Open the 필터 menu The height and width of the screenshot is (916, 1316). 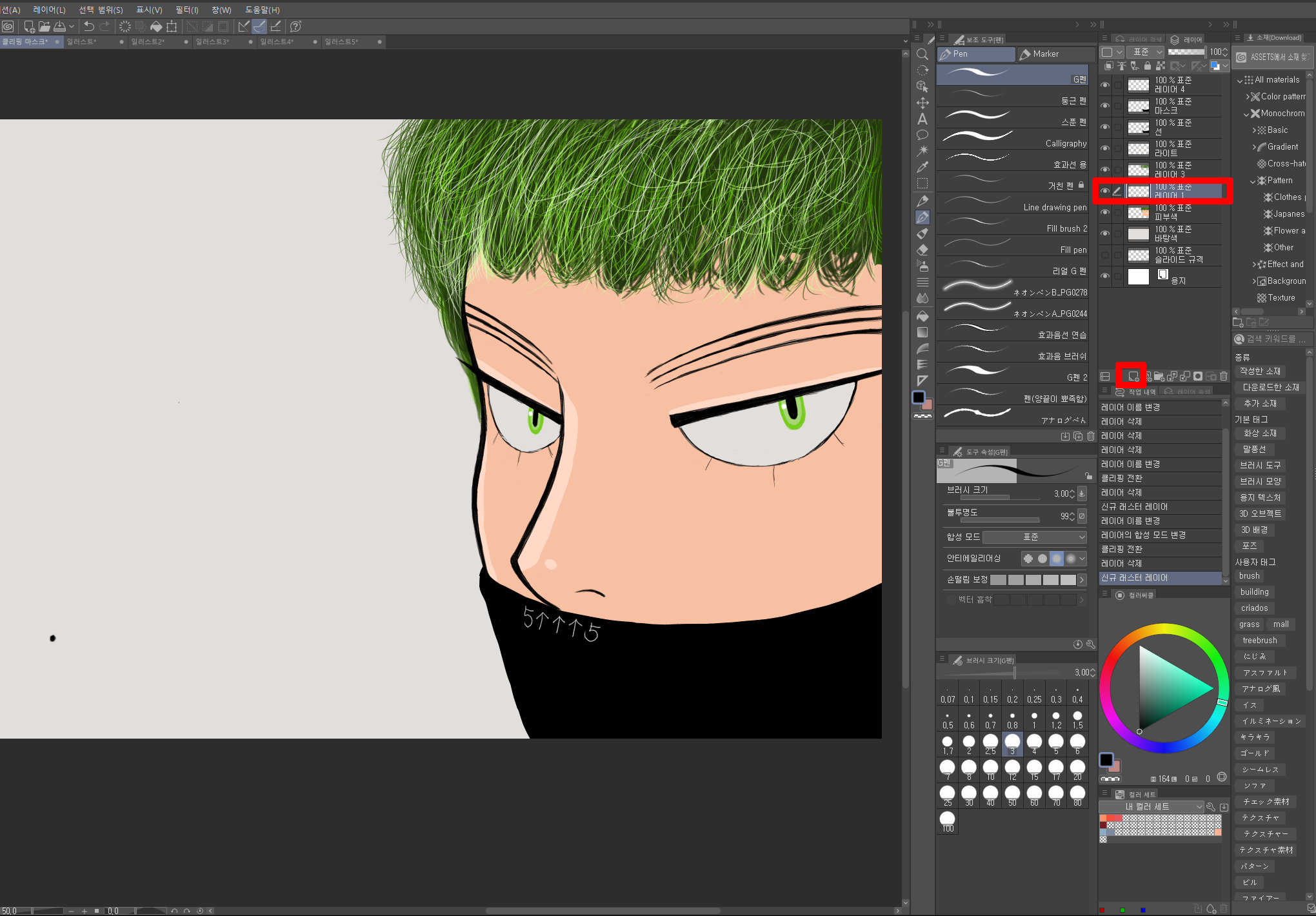click(x=186, y=10)
